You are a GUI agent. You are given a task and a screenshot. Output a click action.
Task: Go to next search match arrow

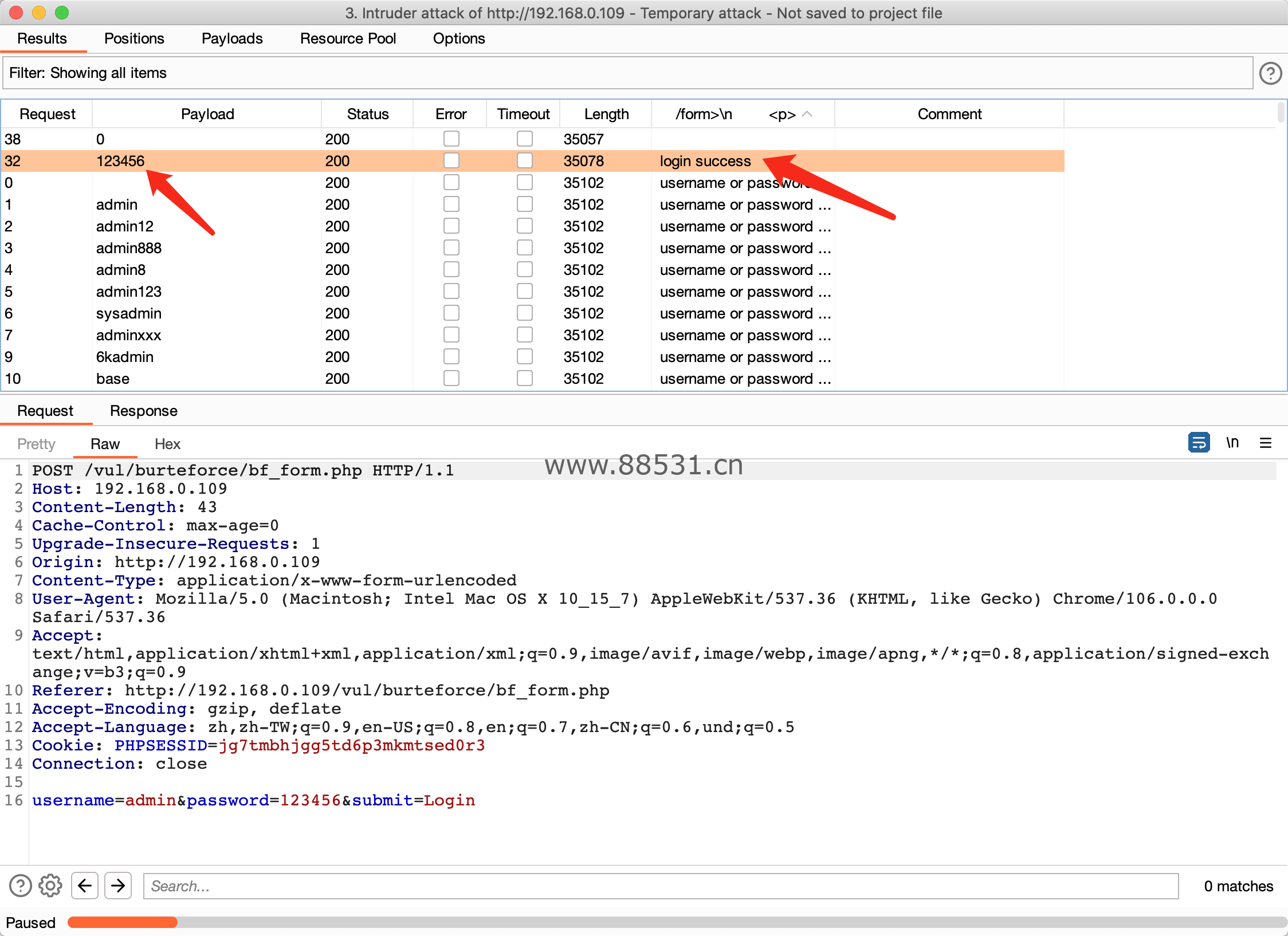pos(118,886)
